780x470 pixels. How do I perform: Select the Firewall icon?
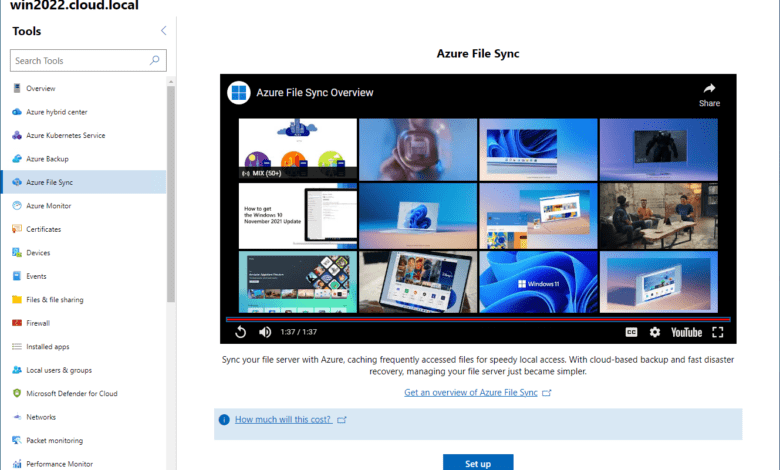click(17, 323)
